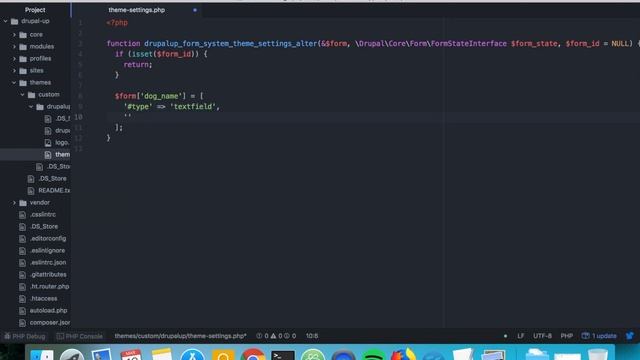Open the PHP Console panel

(80, 336)
